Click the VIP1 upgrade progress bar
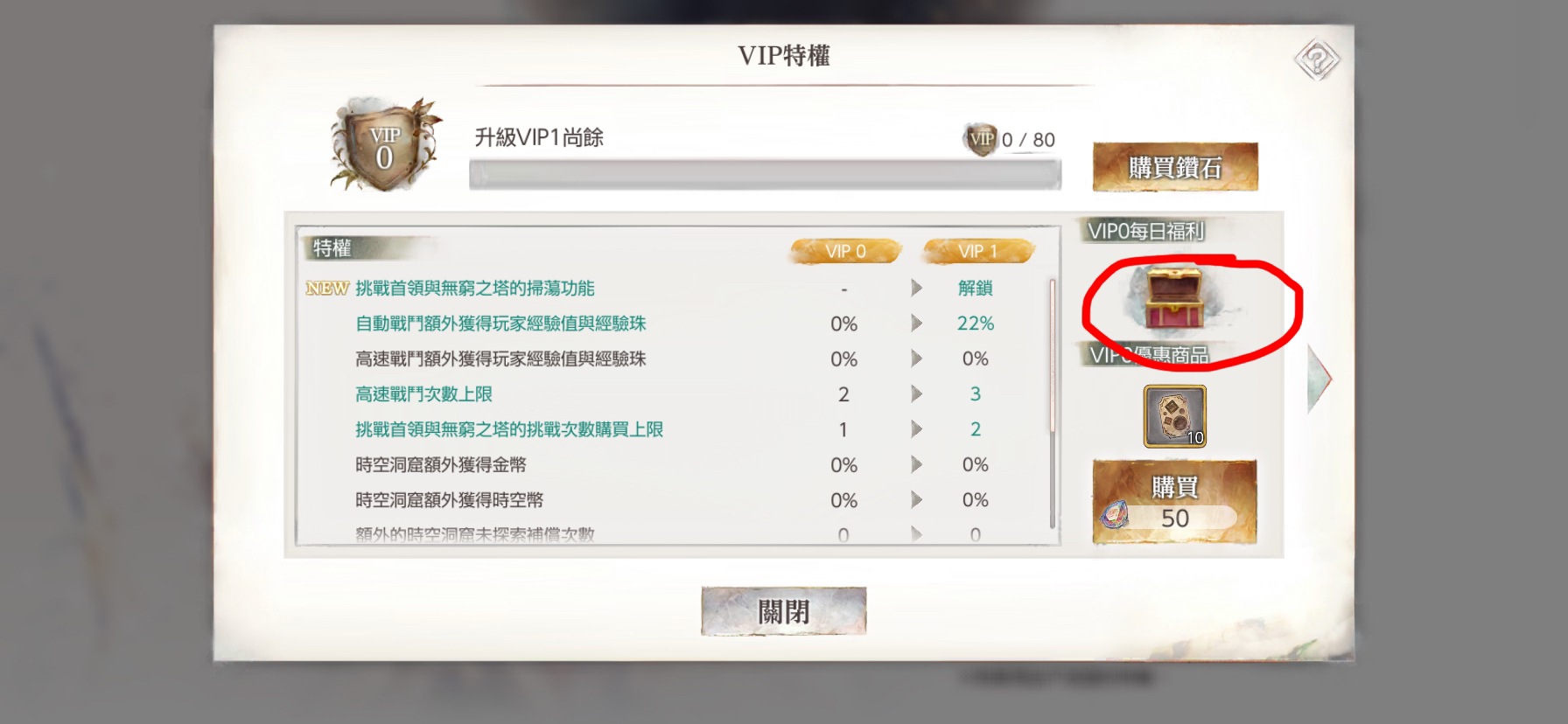1568x724 pixels. [765, 174]
